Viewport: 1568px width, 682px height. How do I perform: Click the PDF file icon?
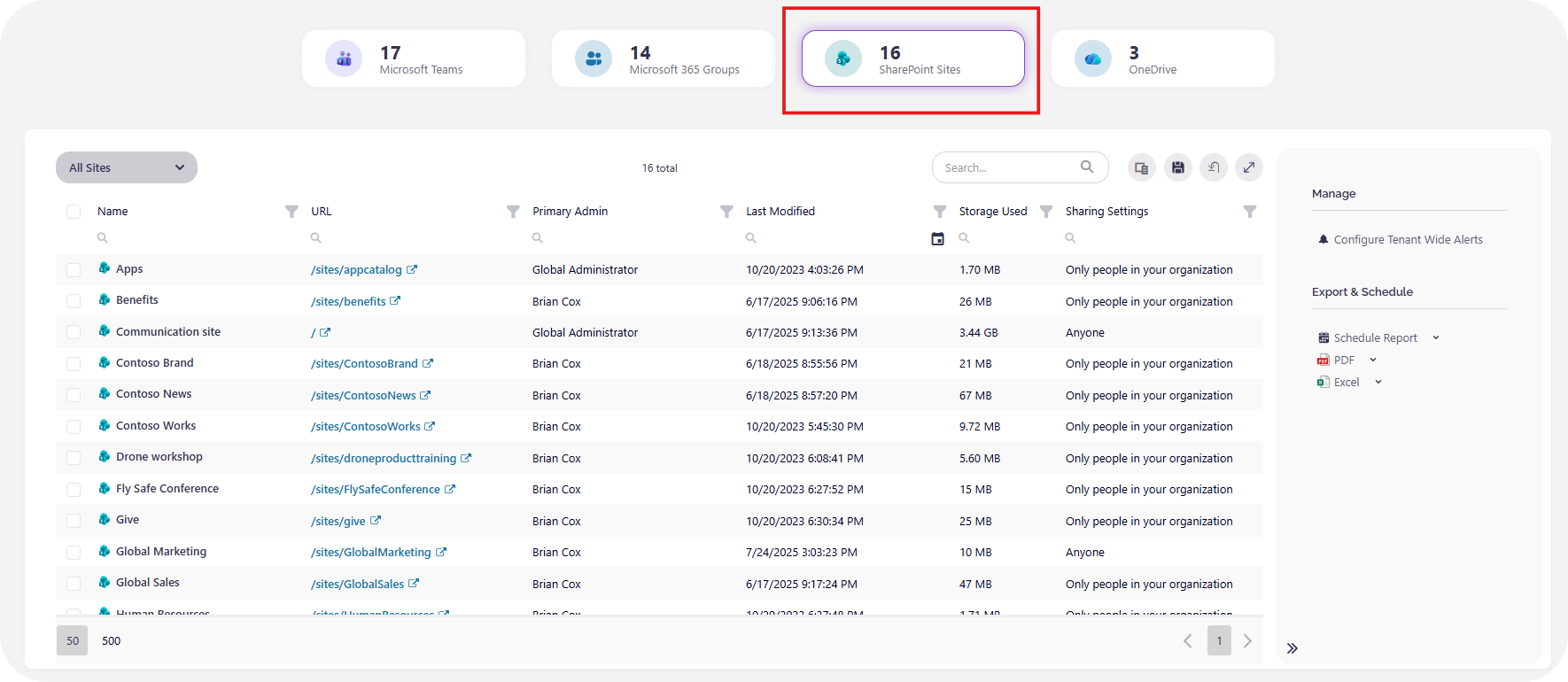1323,360
